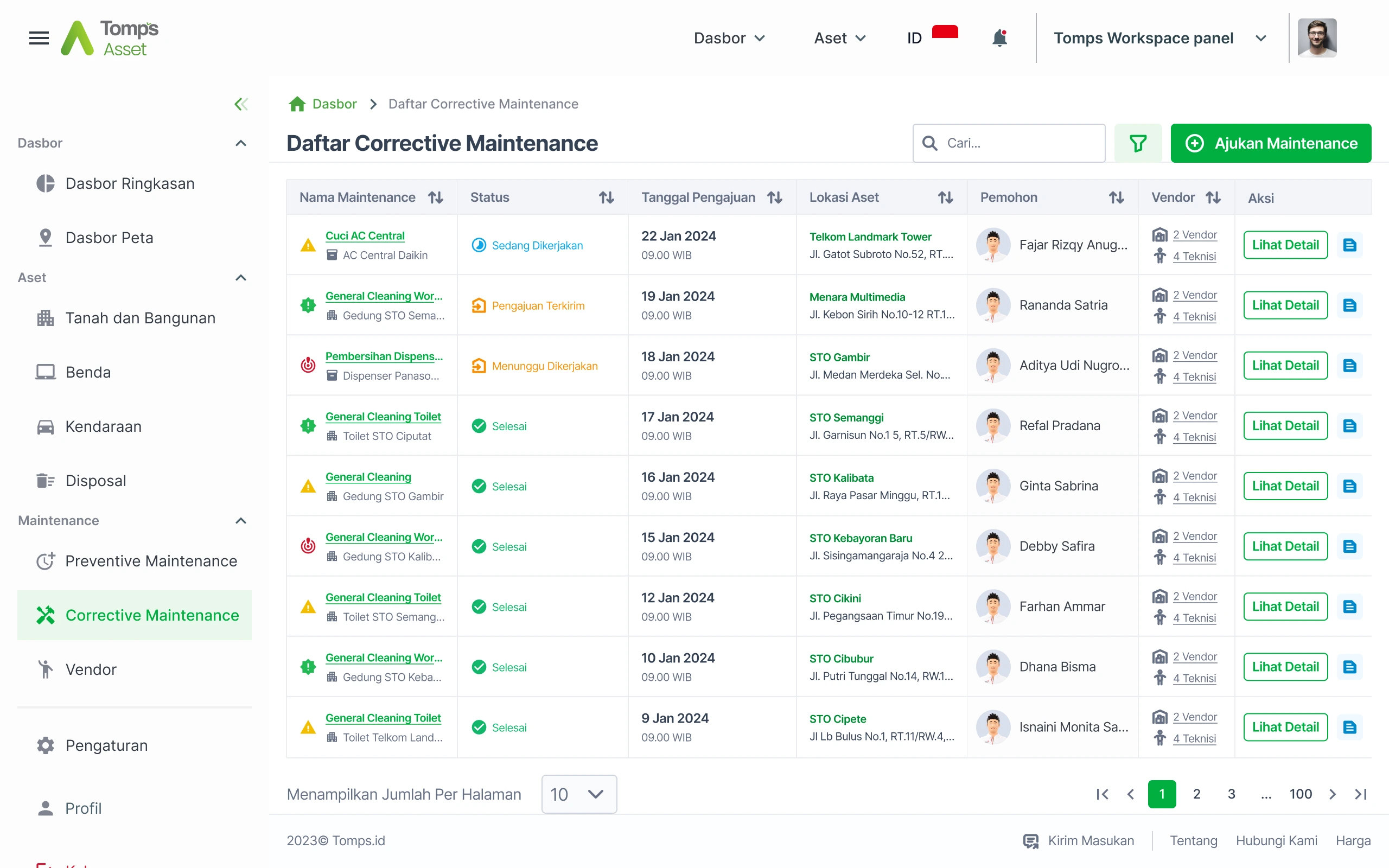Open the hamburger navigation menu
This screenshot has height=868, width=1389.
(39, 38)
